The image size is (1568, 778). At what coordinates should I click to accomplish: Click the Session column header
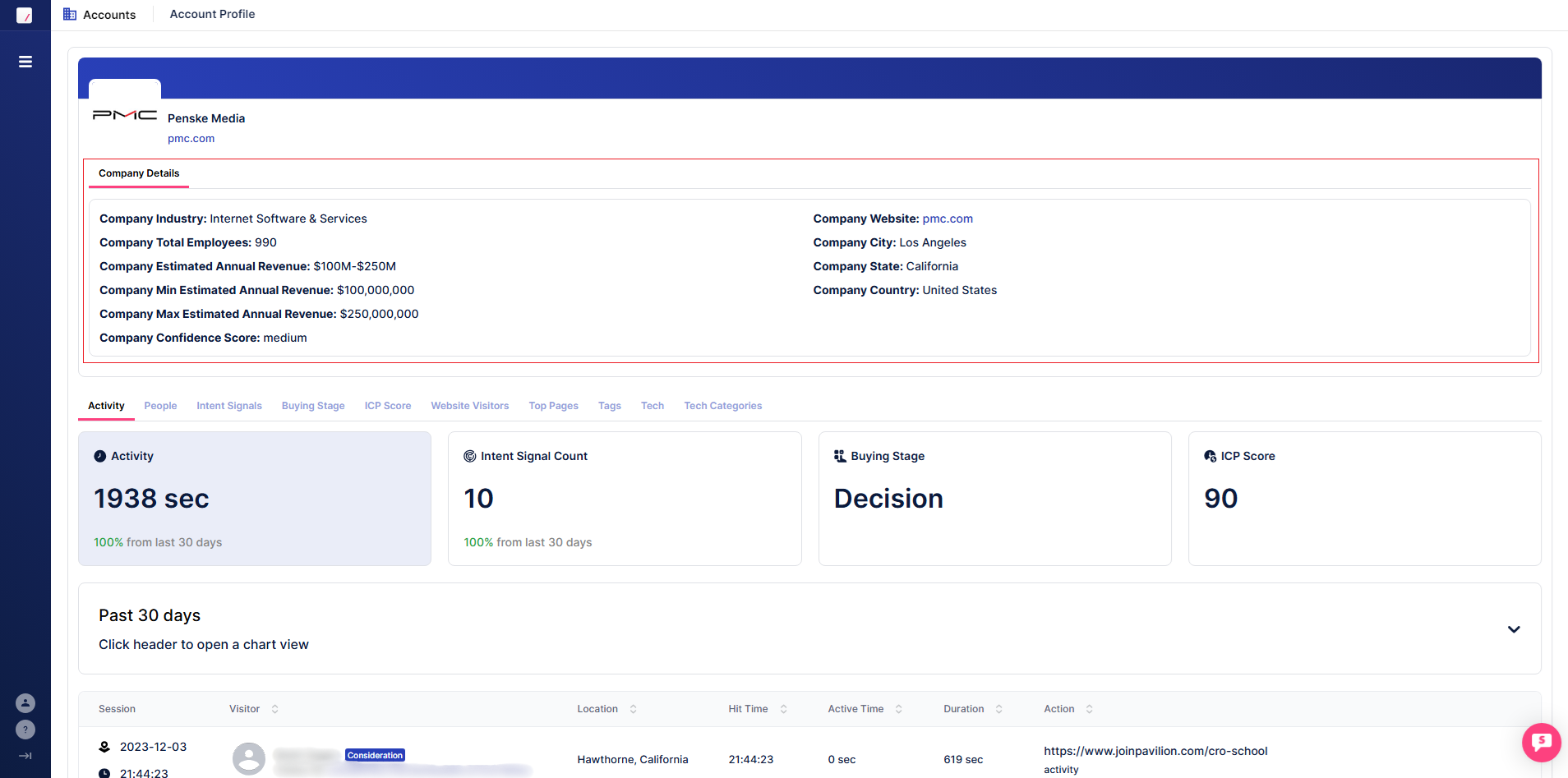(x=117, y=709)
